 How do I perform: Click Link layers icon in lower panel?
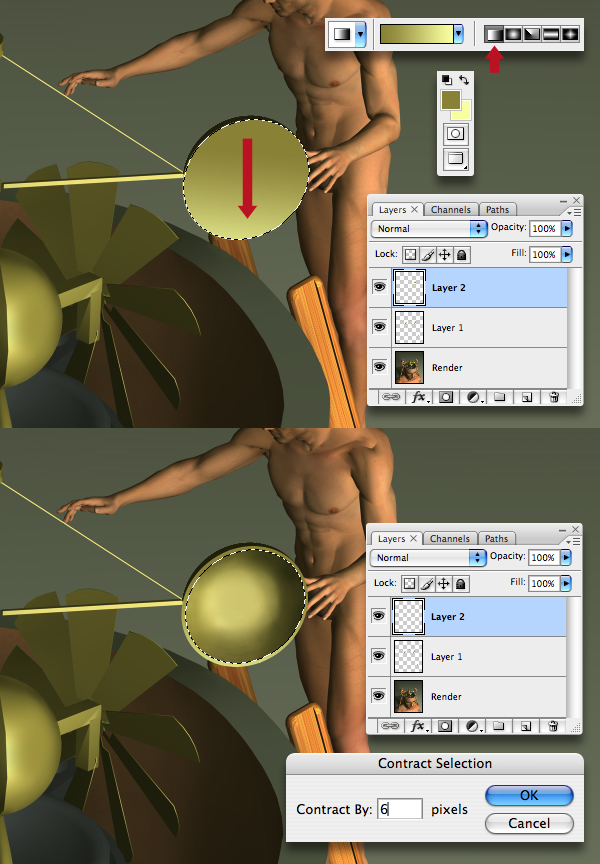point(390,726)
